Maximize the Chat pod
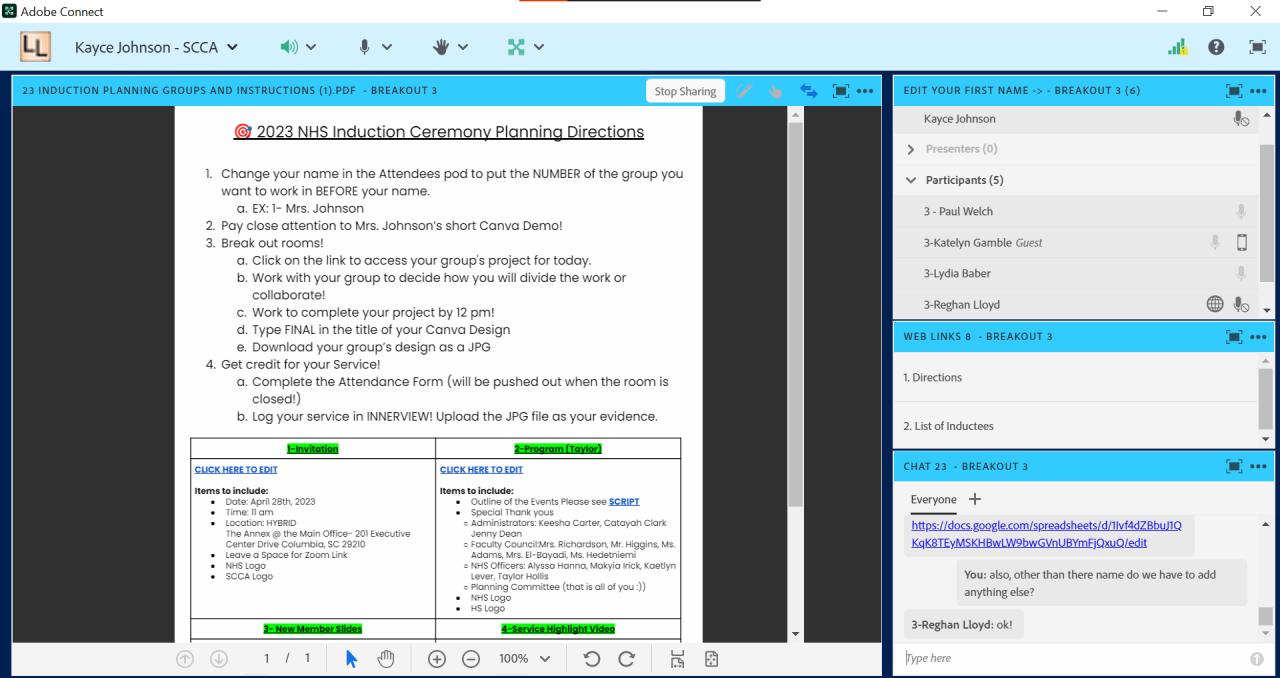Screen dimensions: 1280x678 [1234, 466]
